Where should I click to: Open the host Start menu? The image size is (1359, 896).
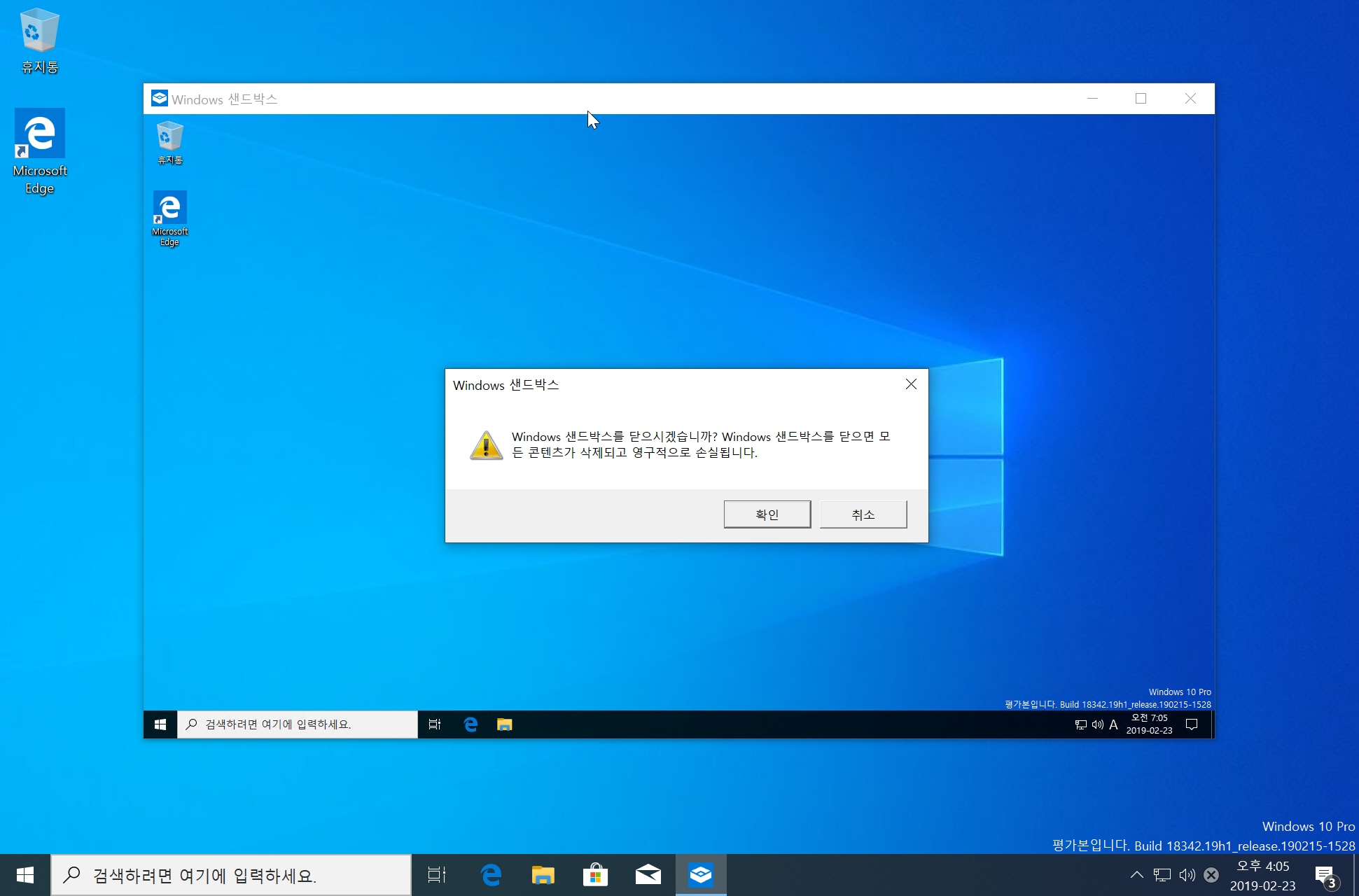[25, 875]
